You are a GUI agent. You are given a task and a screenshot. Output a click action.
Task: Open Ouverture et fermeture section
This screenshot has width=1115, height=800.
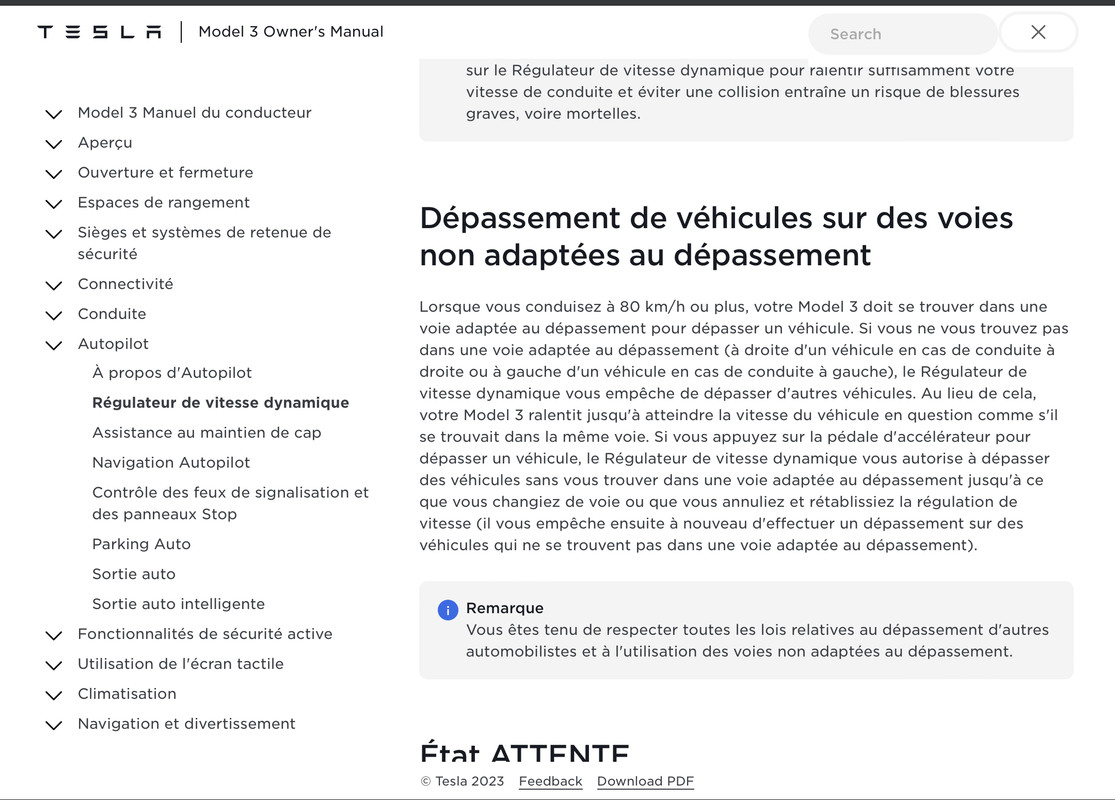pos(165,172)
